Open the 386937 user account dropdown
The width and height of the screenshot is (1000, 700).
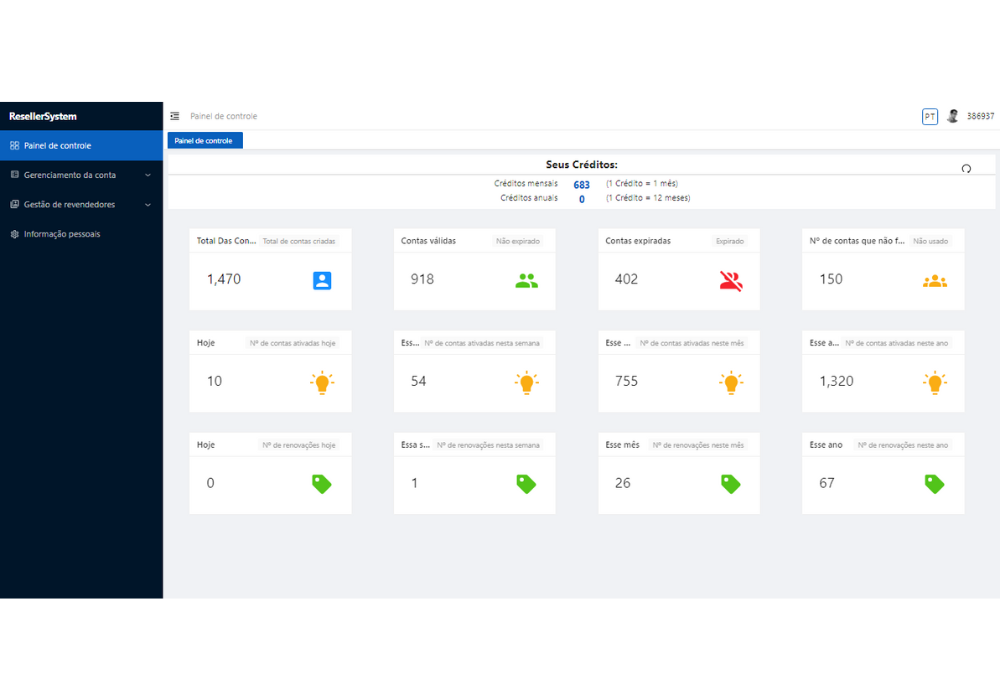click(980, 116)
